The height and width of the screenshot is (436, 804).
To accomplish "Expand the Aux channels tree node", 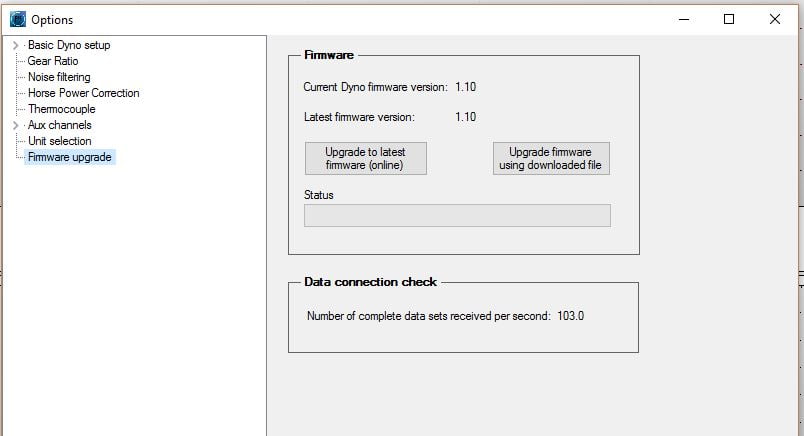I will coord(15,125).
